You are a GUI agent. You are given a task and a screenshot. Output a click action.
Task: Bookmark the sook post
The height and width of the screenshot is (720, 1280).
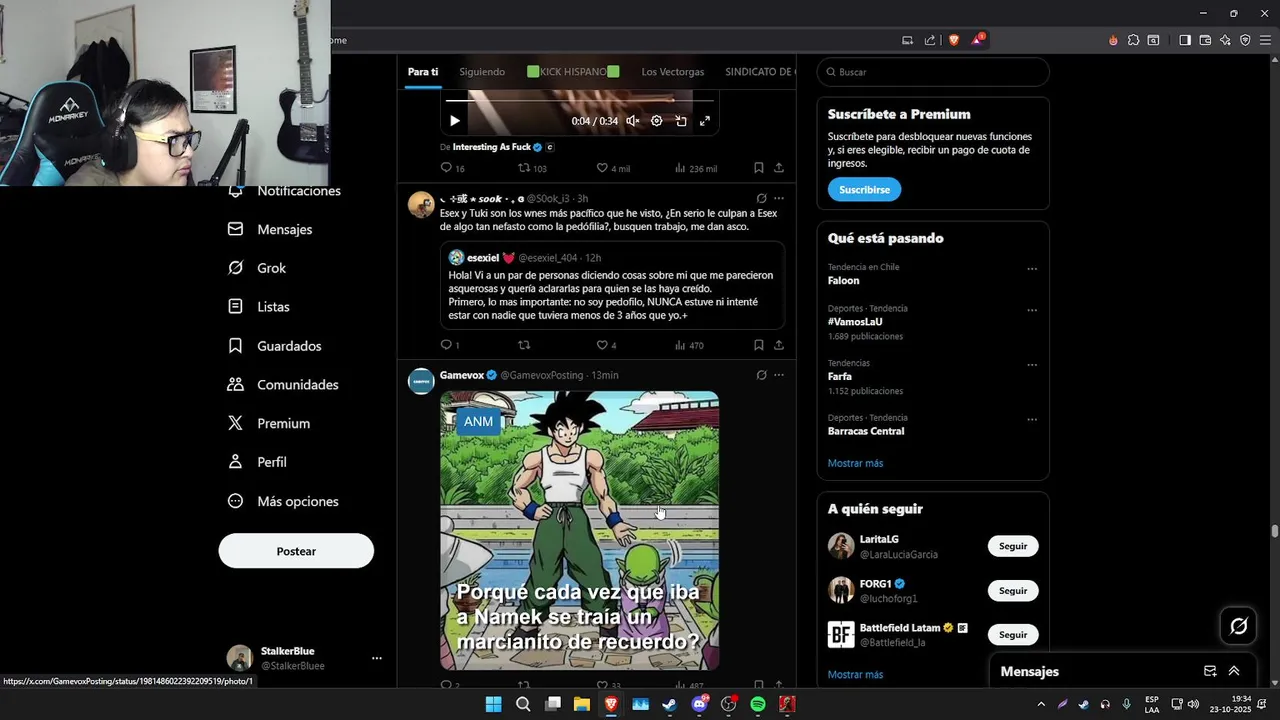tap(759, 345)
